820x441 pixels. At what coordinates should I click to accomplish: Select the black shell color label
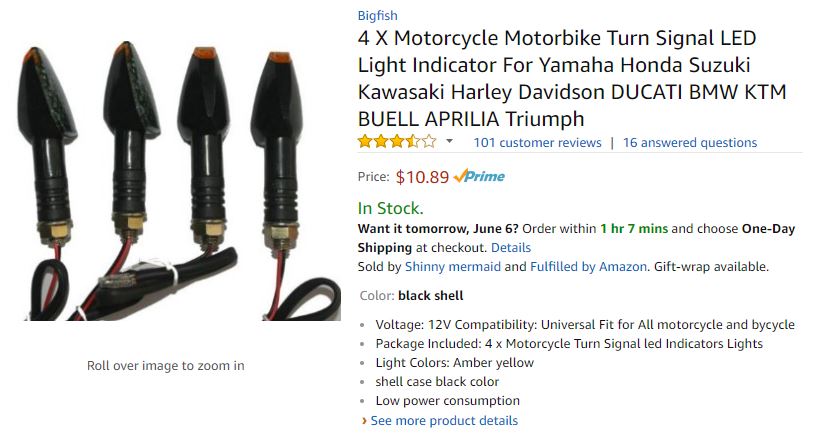tap(430, 296)
